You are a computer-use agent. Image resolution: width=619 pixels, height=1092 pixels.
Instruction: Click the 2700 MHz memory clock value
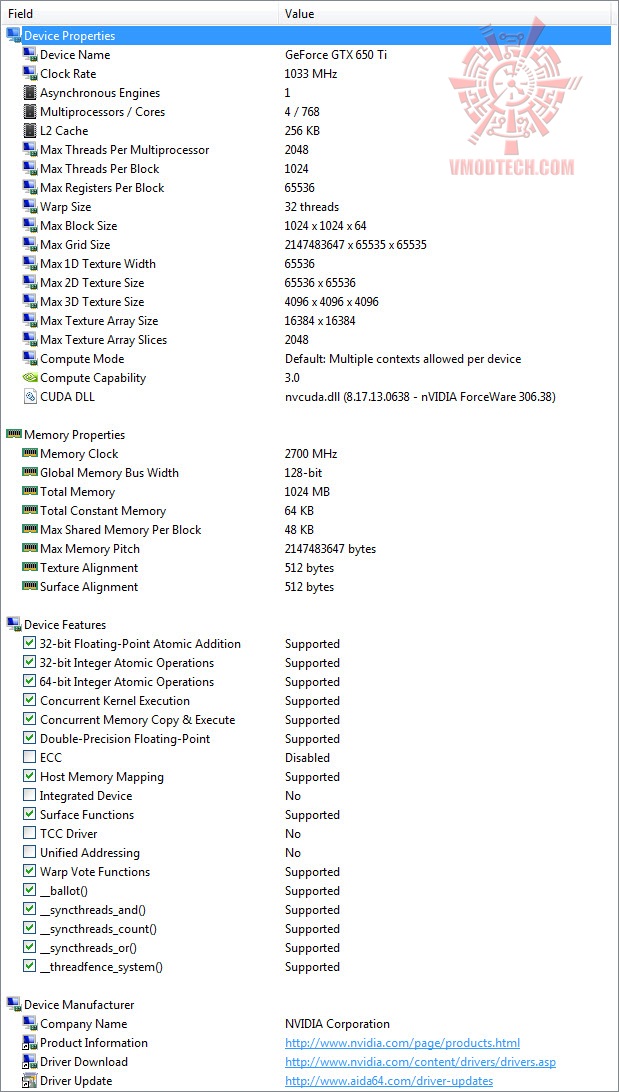(x=311, y=453)
